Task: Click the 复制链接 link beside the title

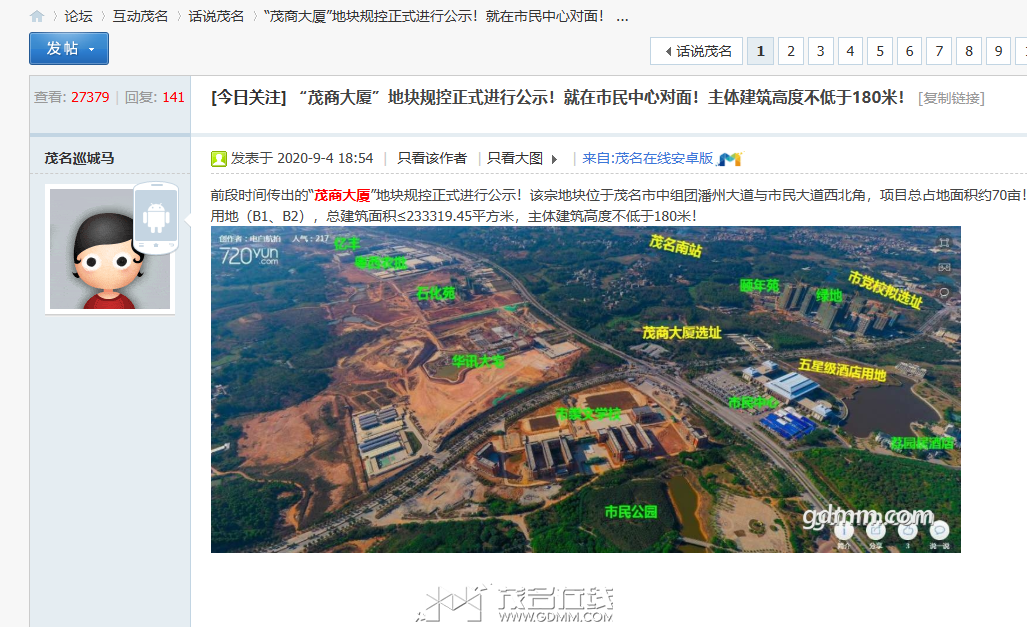Action: pyautogui.click(x=951, y=98)
